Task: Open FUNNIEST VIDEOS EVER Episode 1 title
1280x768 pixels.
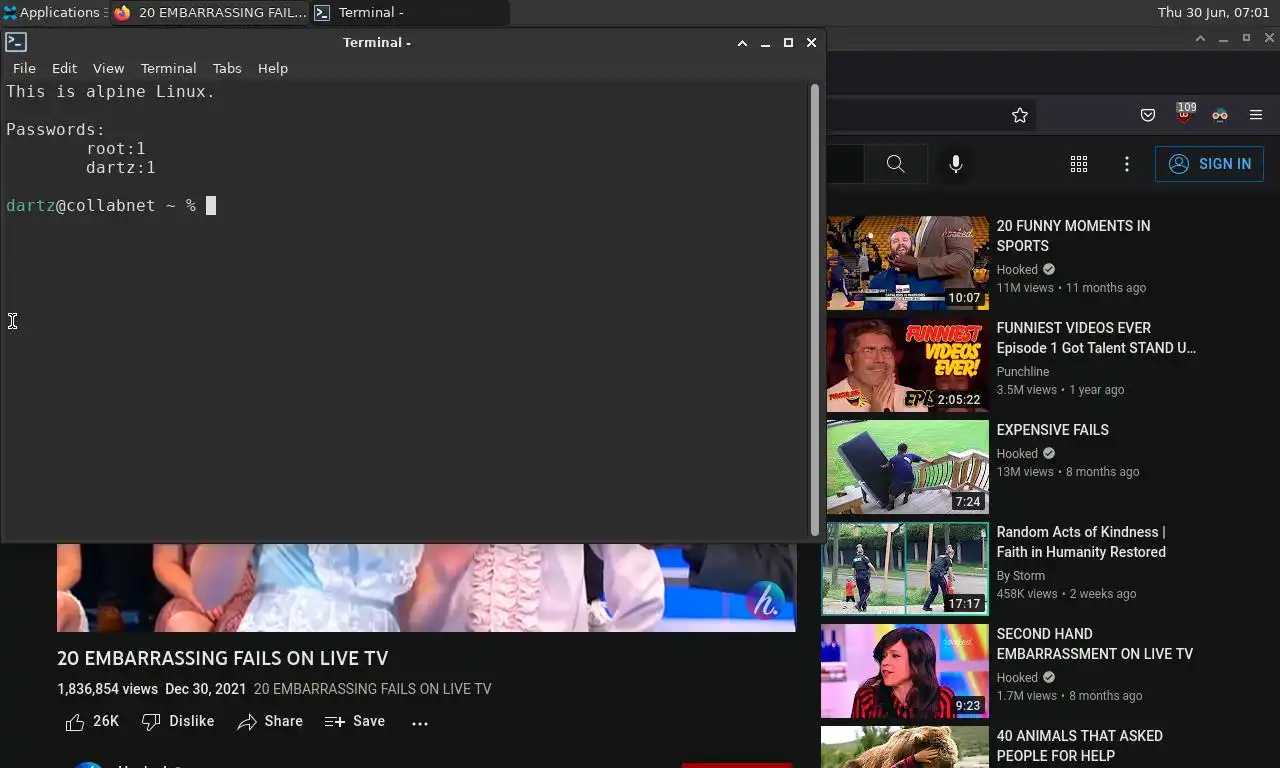Action: click(1096, 338)
